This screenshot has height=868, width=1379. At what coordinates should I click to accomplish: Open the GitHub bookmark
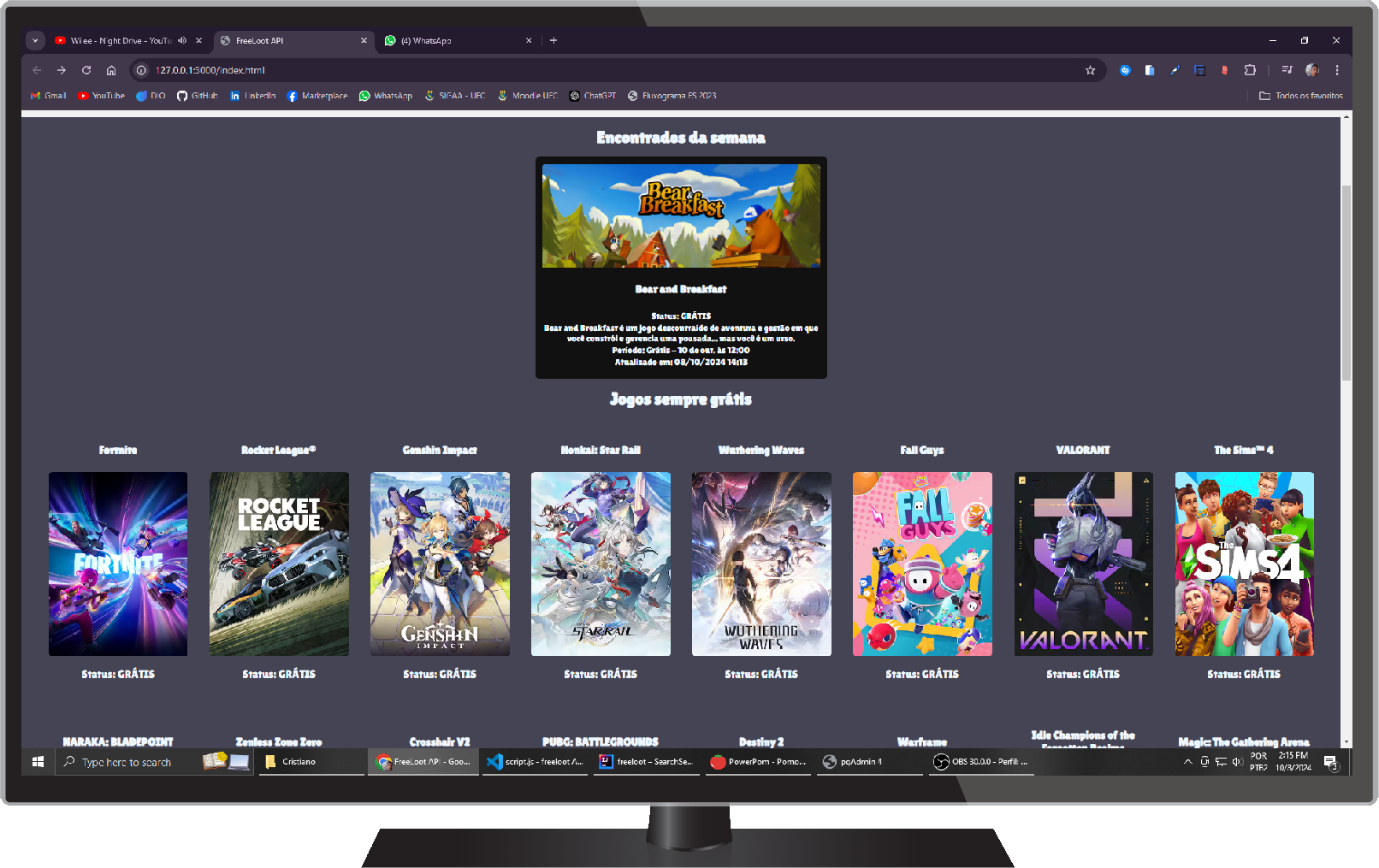pos(197,96)
